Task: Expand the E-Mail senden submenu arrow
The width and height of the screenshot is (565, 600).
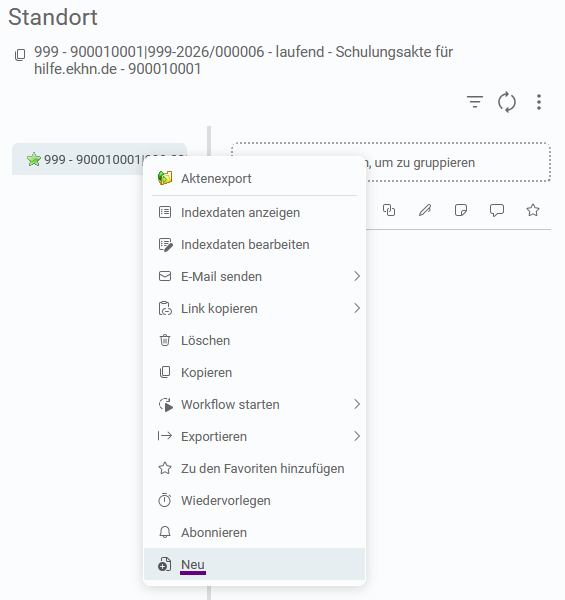Action: tap(357, 276)
